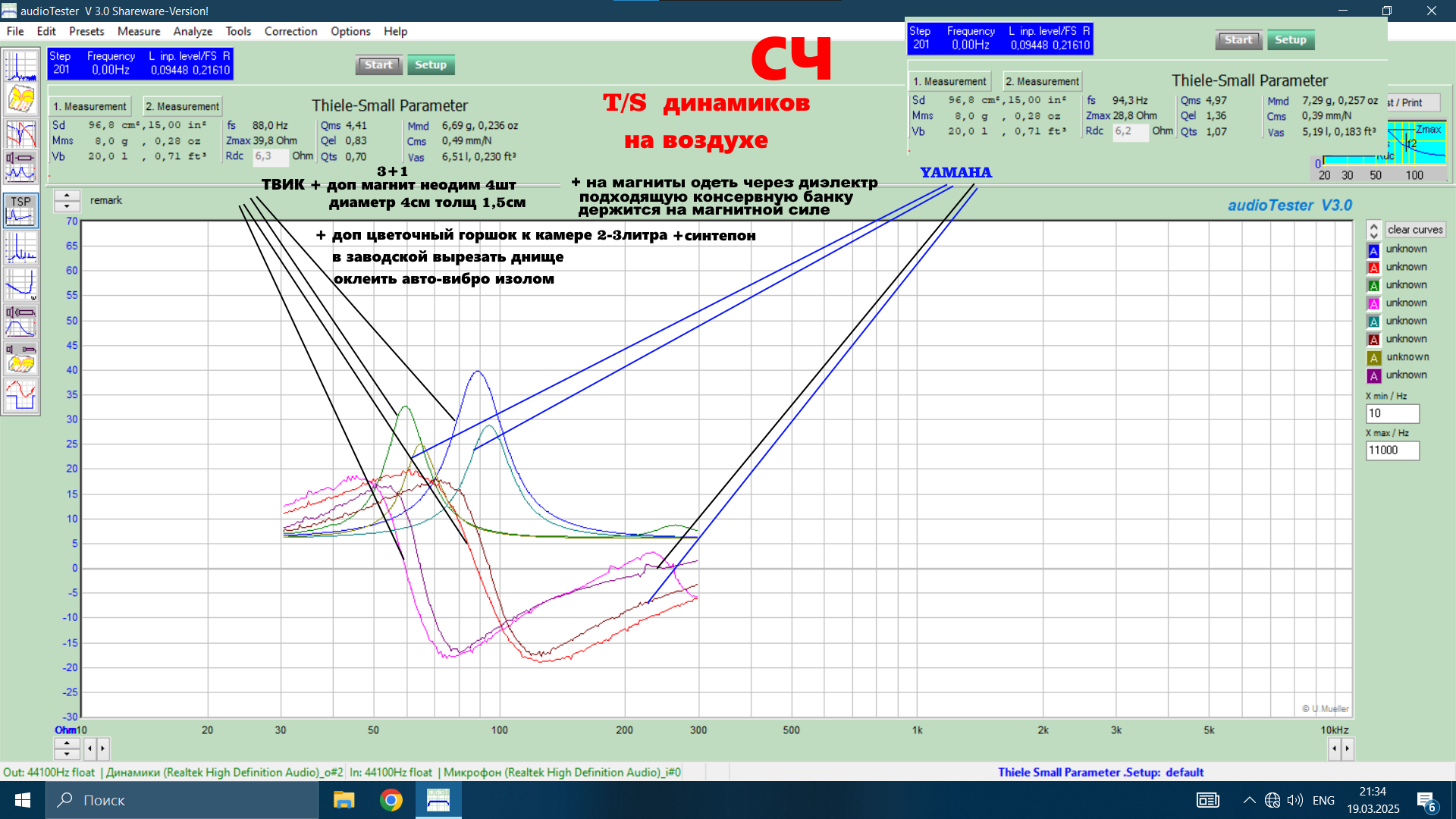This screenshot has height=819, width=1456.
Task: Open the impedance/phase curves tool icon
Action: tap(20, 134)
